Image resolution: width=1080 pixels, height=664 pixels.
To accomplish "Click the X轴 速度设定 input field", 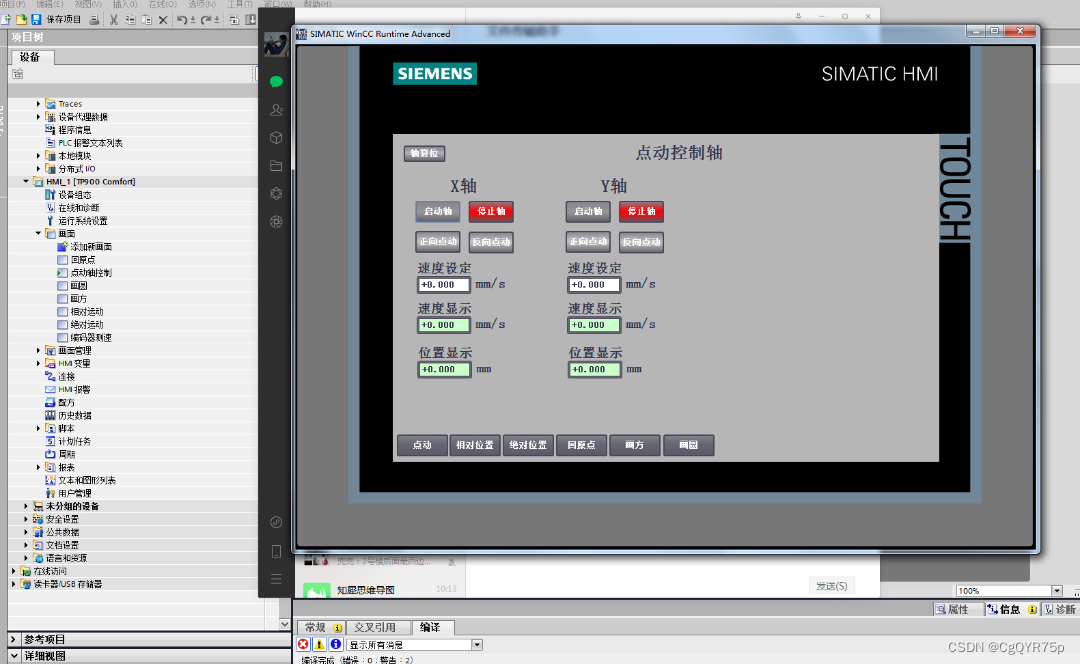I will click(444, 284).
